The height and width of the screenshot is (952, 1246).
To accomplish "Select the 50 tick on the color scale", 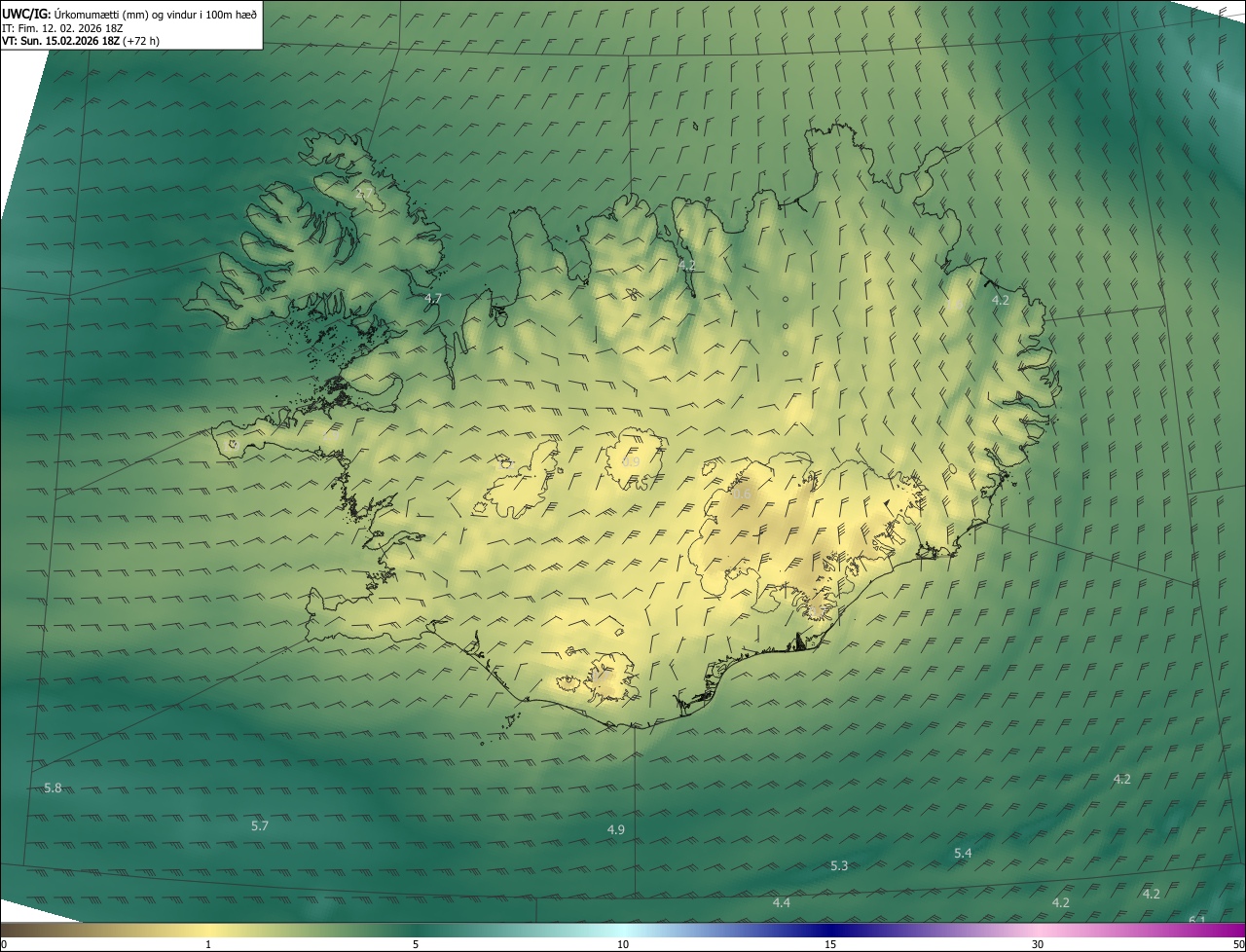I will (1238, 944).
